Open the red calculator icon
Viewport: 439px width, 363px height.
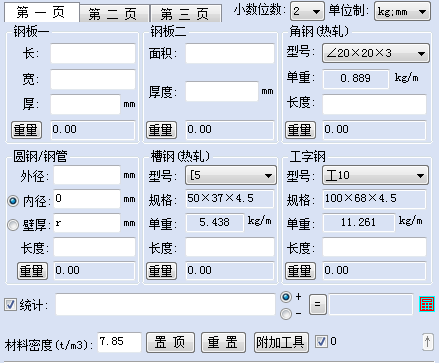[x=427, y=304]
